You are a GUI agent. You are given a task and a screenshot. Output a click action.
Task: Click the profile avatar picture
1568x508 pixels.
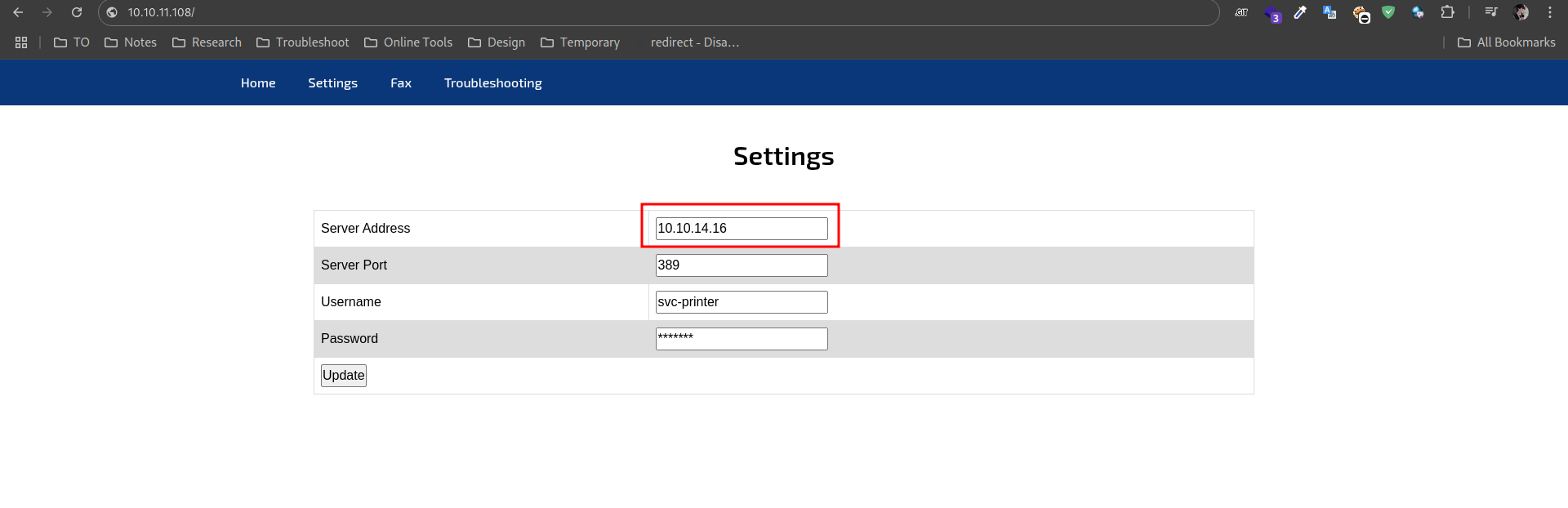pos(1521,12)
